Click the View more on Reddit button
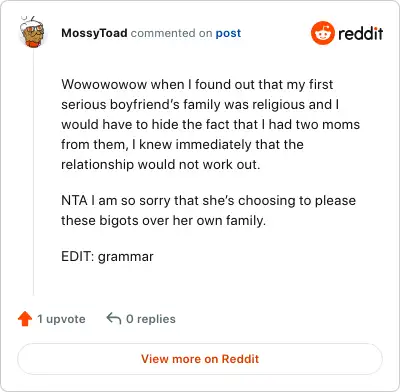The image size is (400, 392). (x=200, y=359)
